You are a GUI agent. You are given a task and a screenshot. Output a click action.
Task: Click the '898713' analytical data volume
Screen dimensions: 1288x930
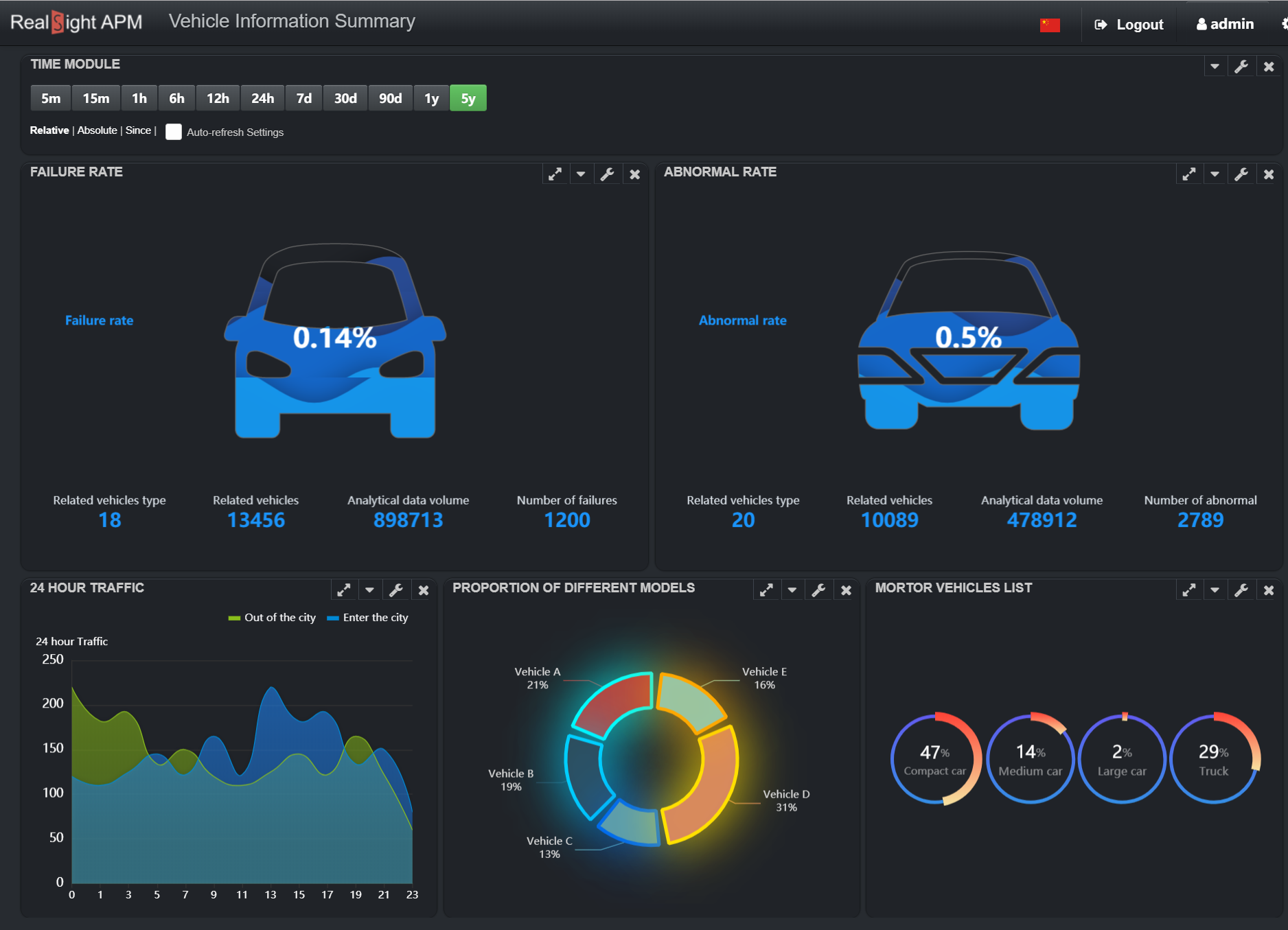[x=408, y=520]
